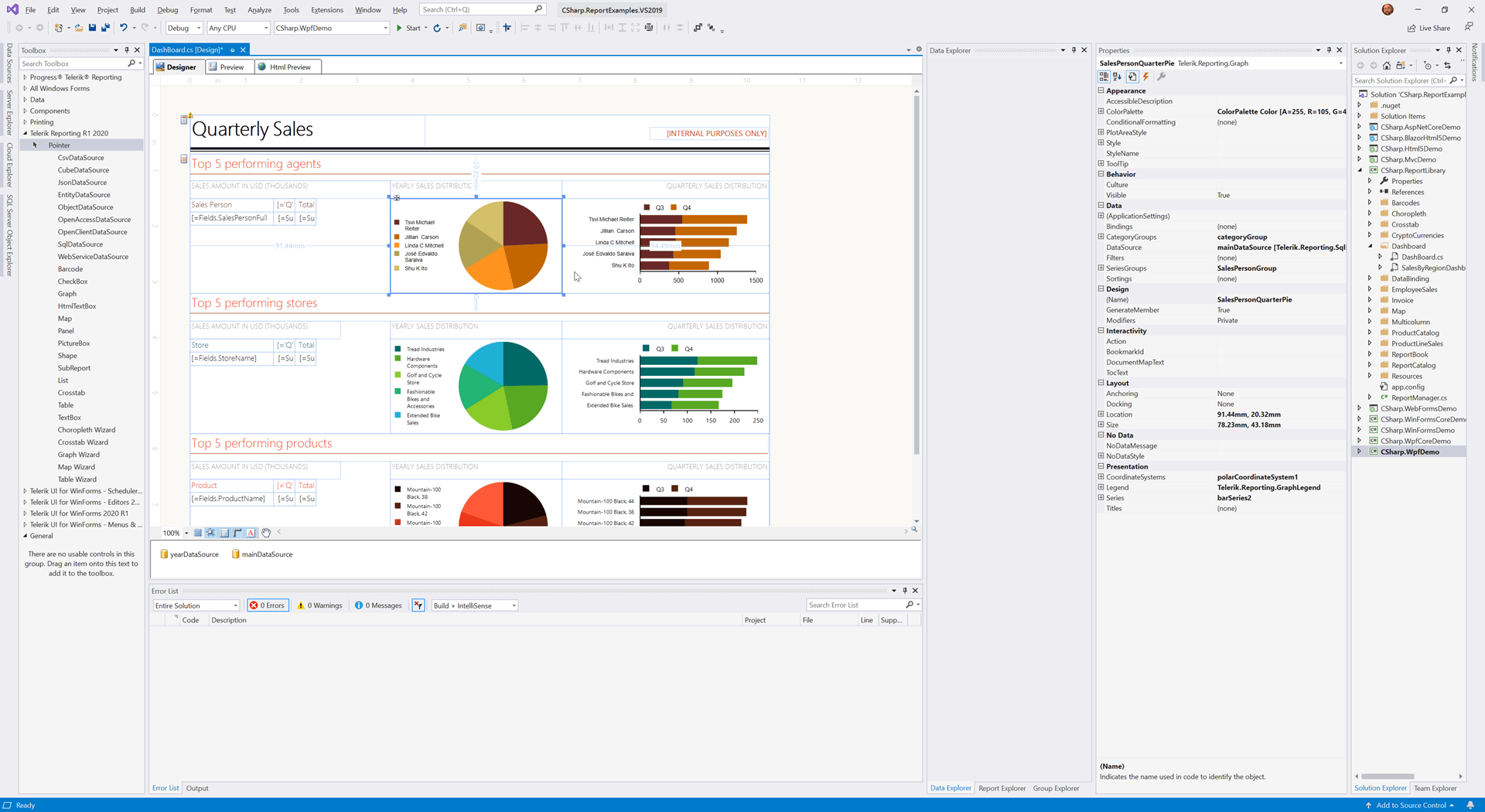Select yearDataSource component in tray
1485x812 pixels.
coord(189,554)
